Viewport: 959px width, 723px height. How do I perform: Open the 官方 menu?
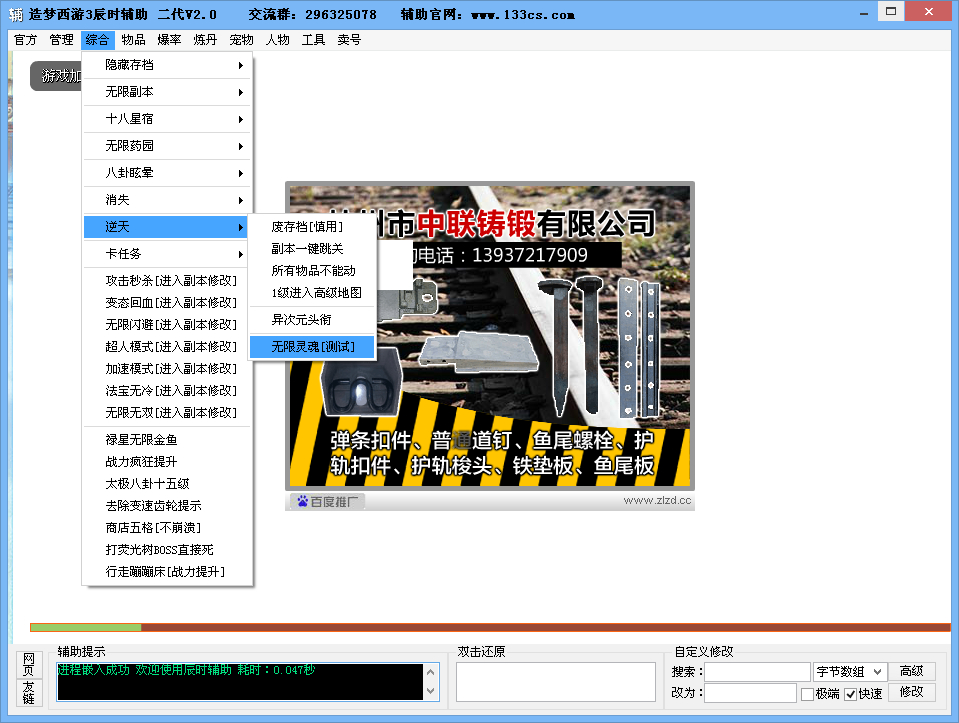click(26, 40)
